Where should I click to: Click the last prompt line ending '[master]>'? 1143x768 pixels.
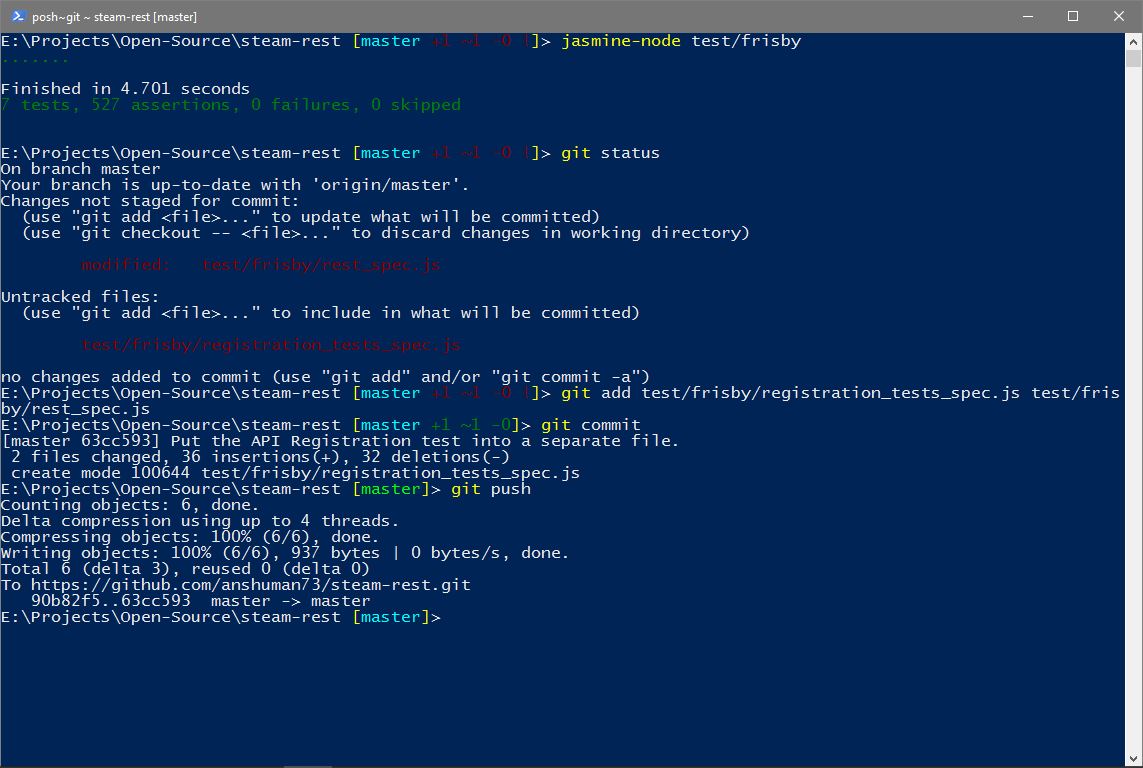click(221, 617)
